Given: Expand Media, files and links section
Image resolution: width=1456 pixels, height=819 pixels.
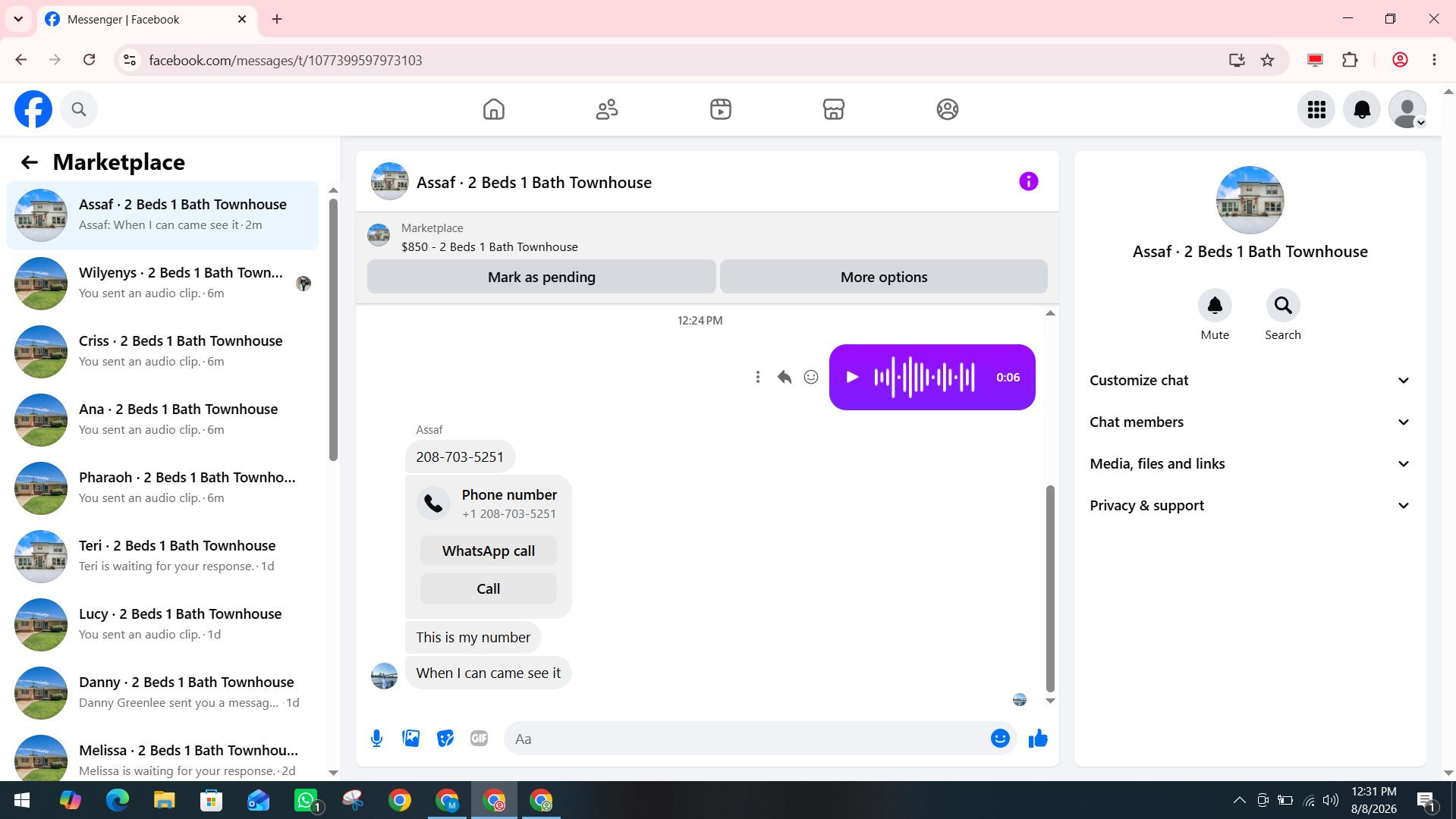Looking at the screenshot, I should [x=1250, y=464].
